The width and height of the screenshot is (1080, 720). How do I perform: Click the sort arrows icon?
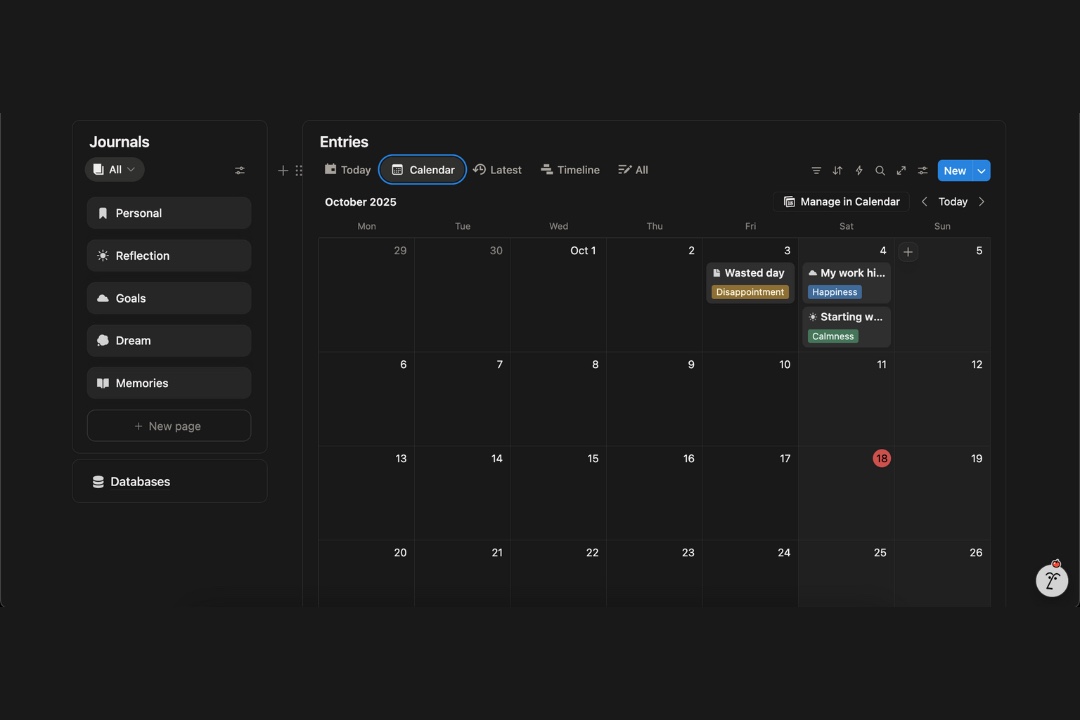tap(837, 171)
